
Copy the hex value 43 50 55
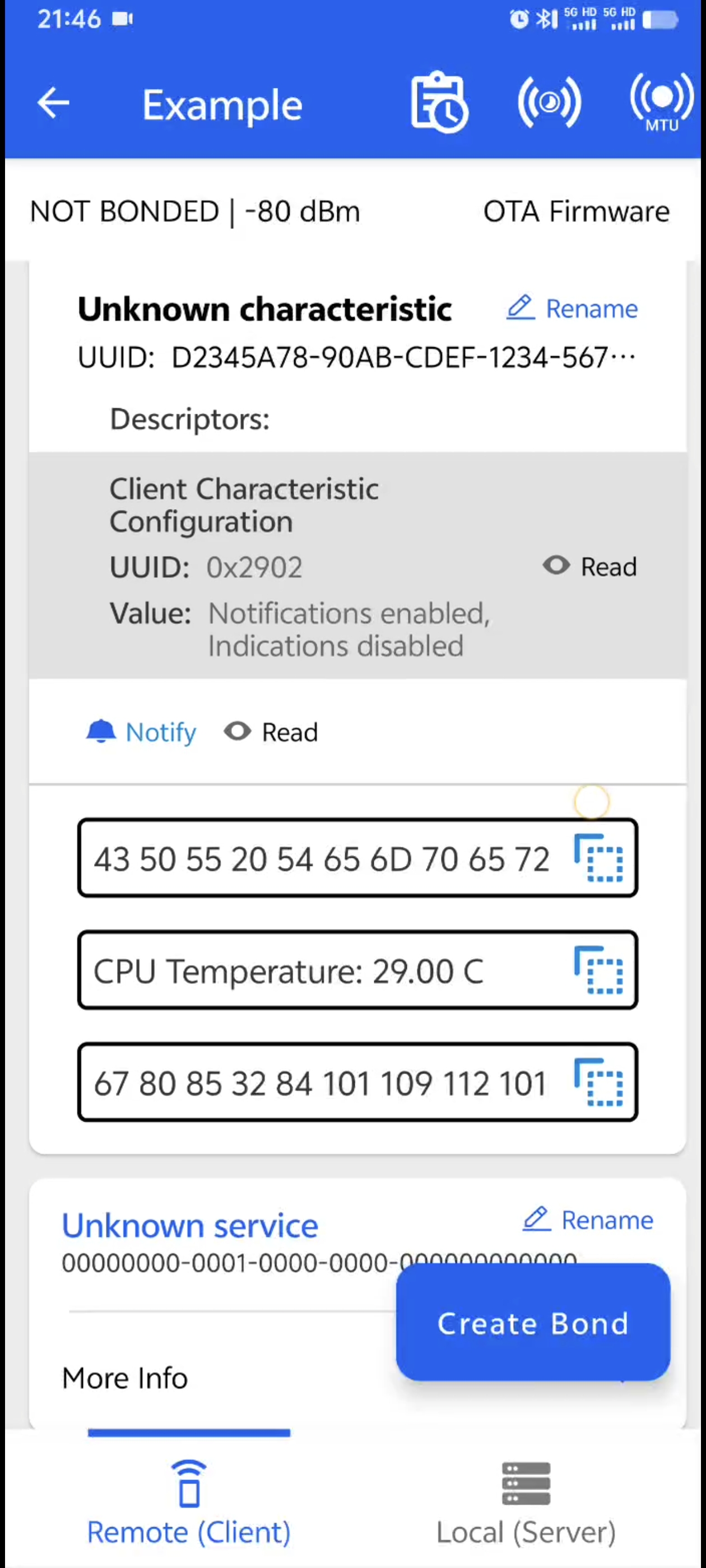[x=599, y=858]
